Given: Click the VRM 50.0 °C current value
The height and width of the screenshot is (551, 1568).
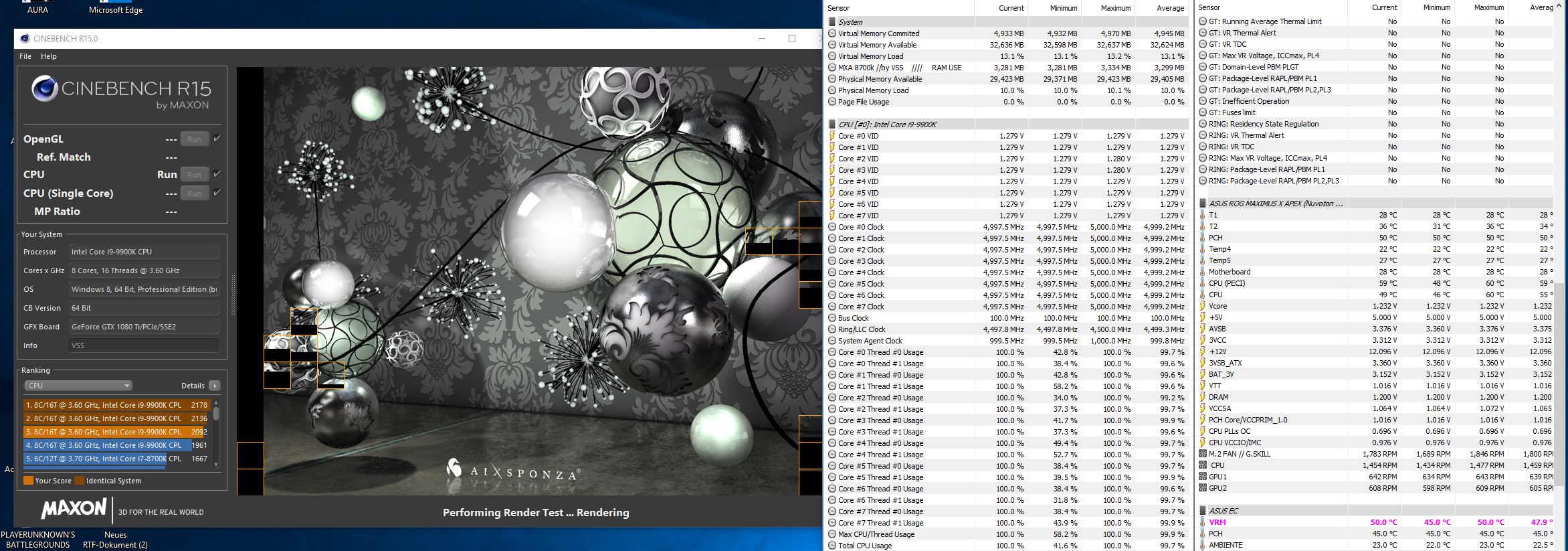Looking at the screenshot, I should pyautogui.click(x=1383, y=522).
